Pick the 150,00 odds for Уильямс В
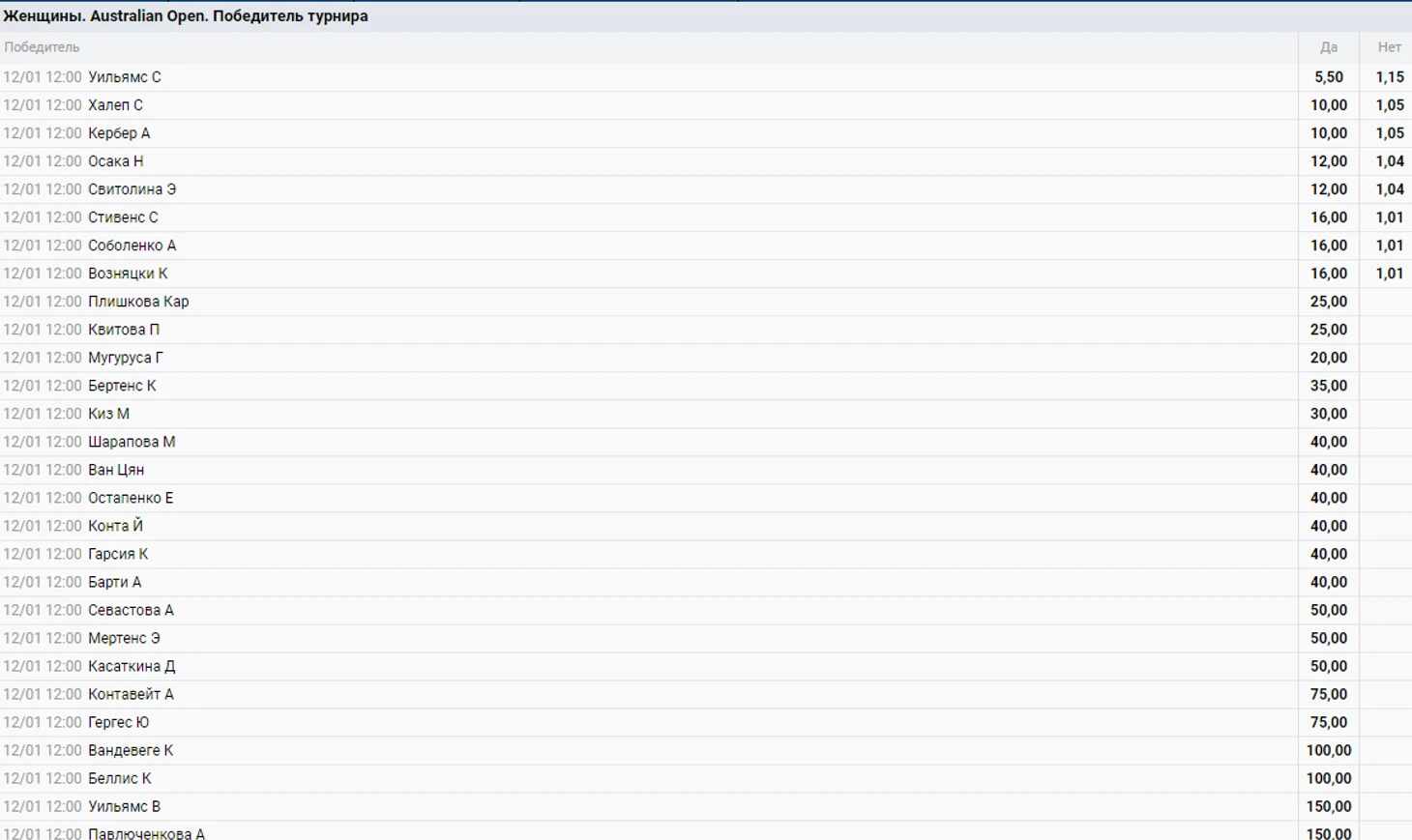 (x=1328, y=806)
